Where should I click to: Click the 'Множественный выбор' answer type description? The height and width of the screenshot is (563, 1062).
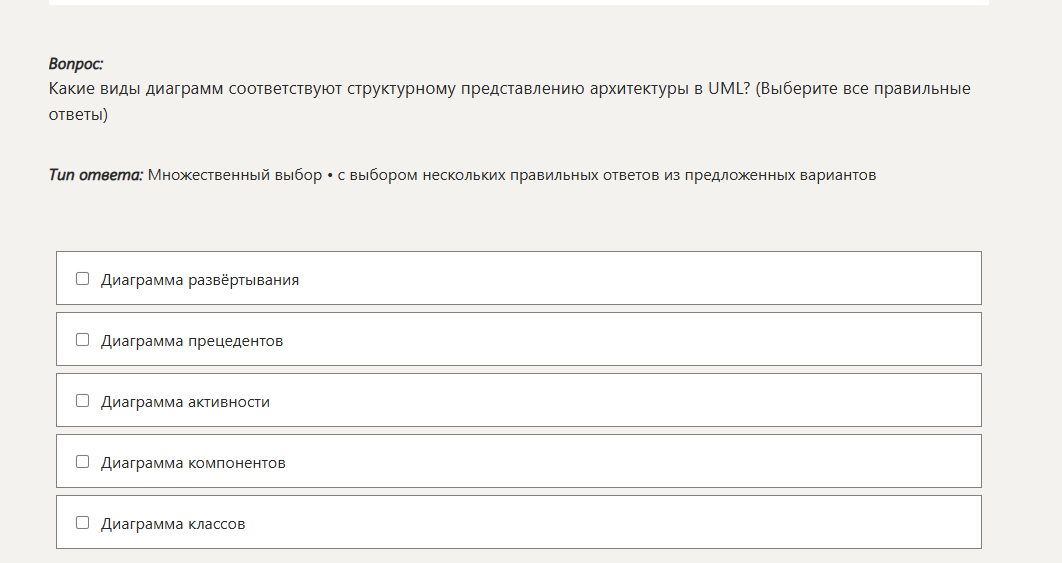click(512, 175)
